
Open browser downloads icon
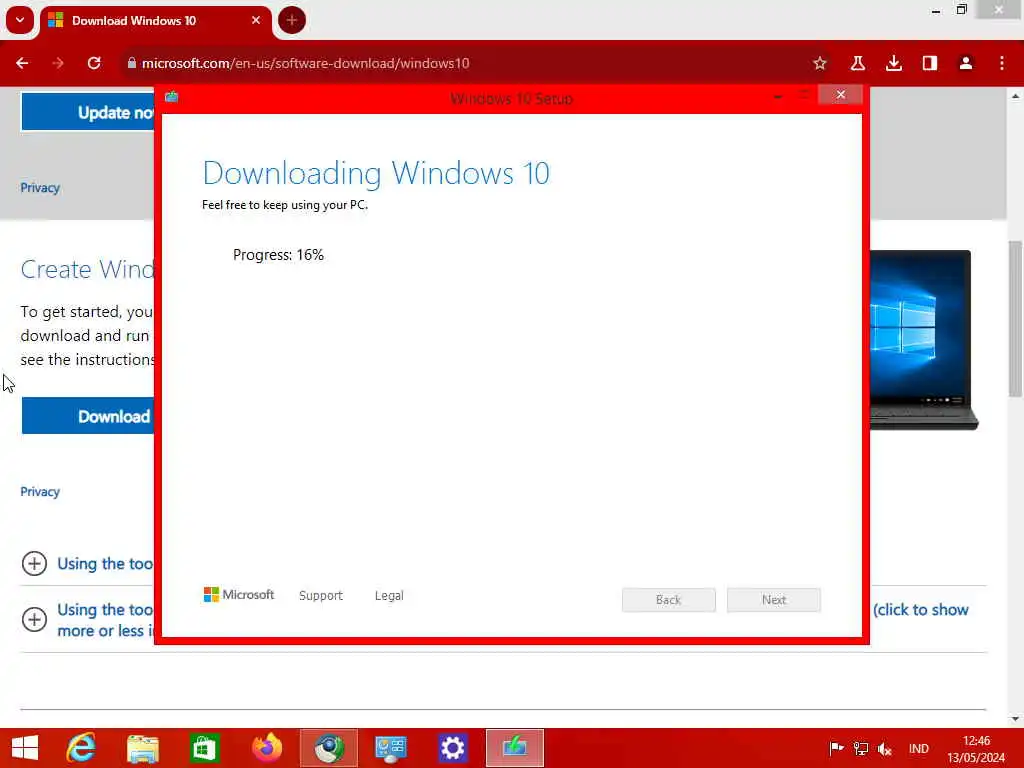(894, 63)
